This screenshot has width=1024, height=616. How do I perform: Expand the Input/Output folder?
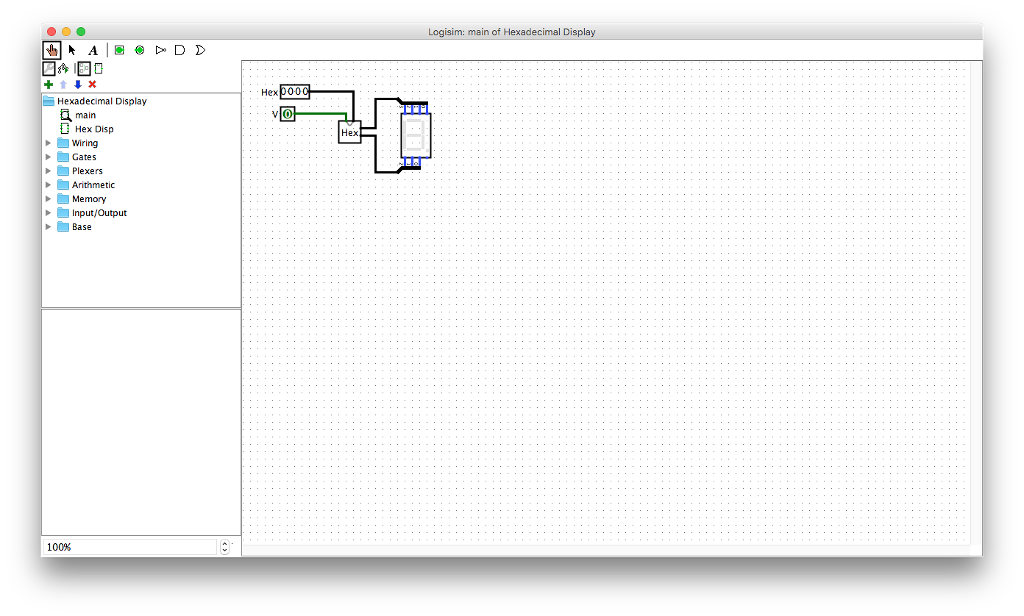click(x=47, y=212)
